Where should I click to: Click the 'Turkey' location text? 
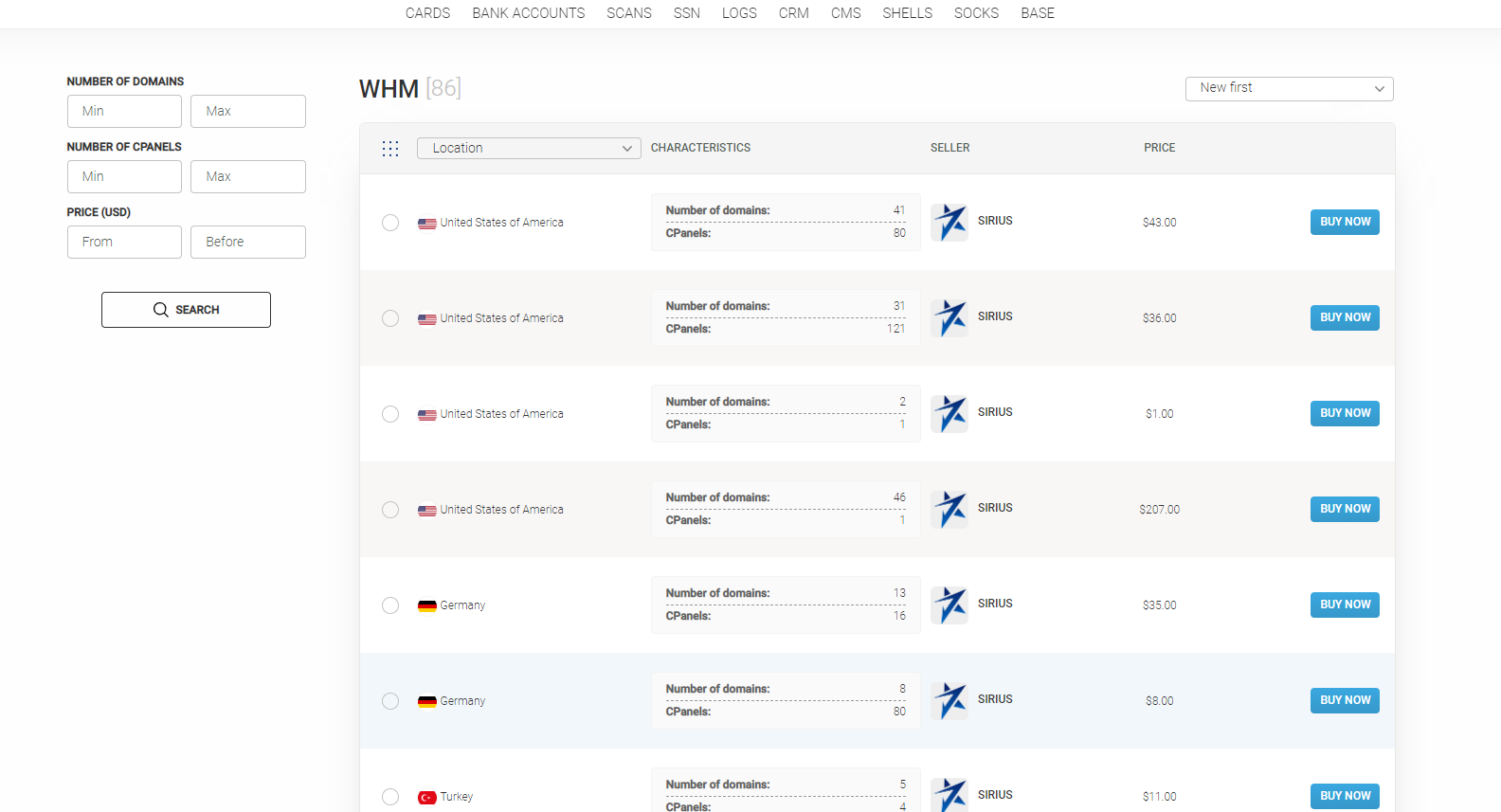457,797
